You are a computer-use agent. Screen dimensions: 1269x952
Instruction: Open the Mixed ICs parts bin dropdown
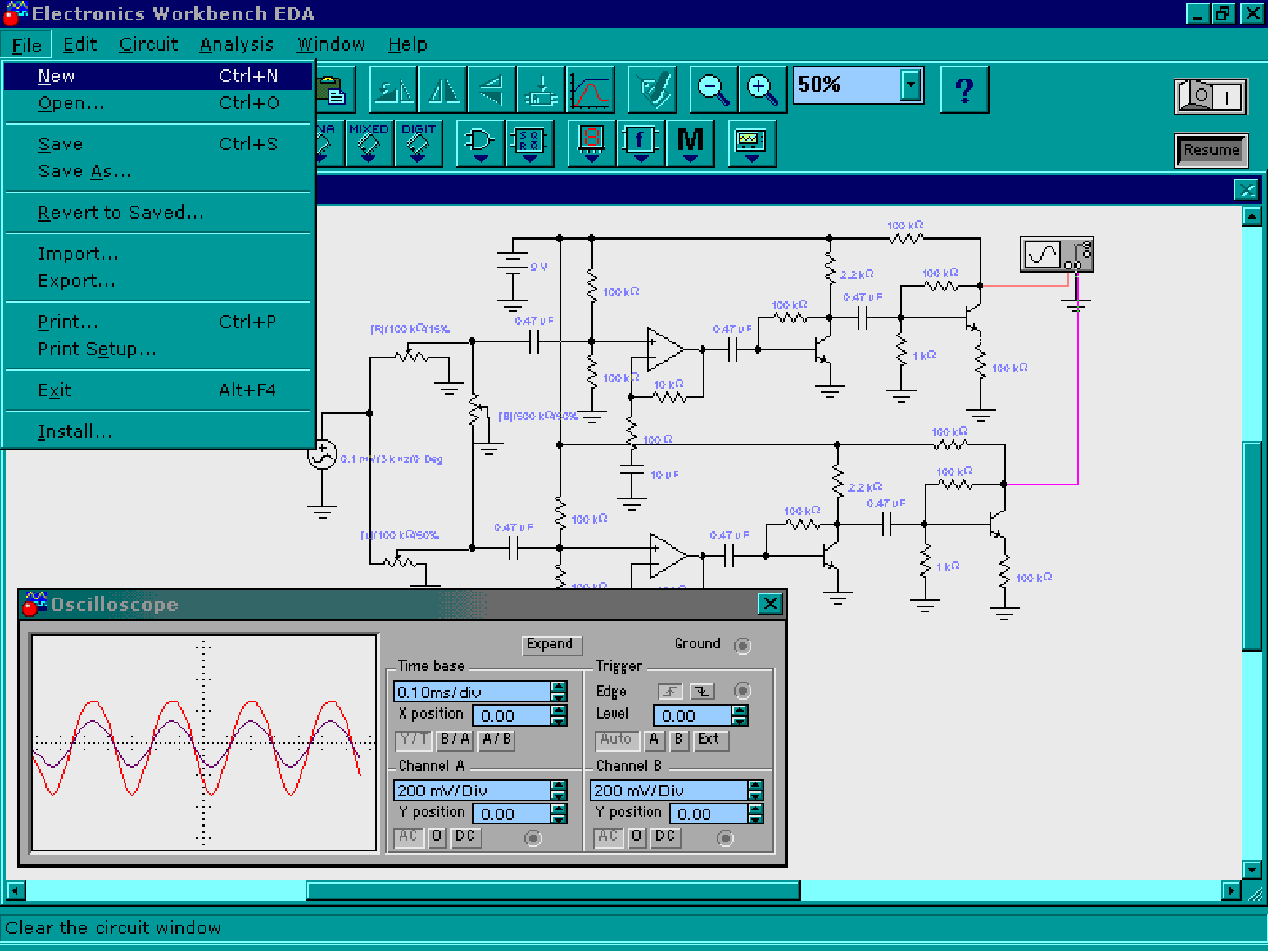(x=369, y=143)
